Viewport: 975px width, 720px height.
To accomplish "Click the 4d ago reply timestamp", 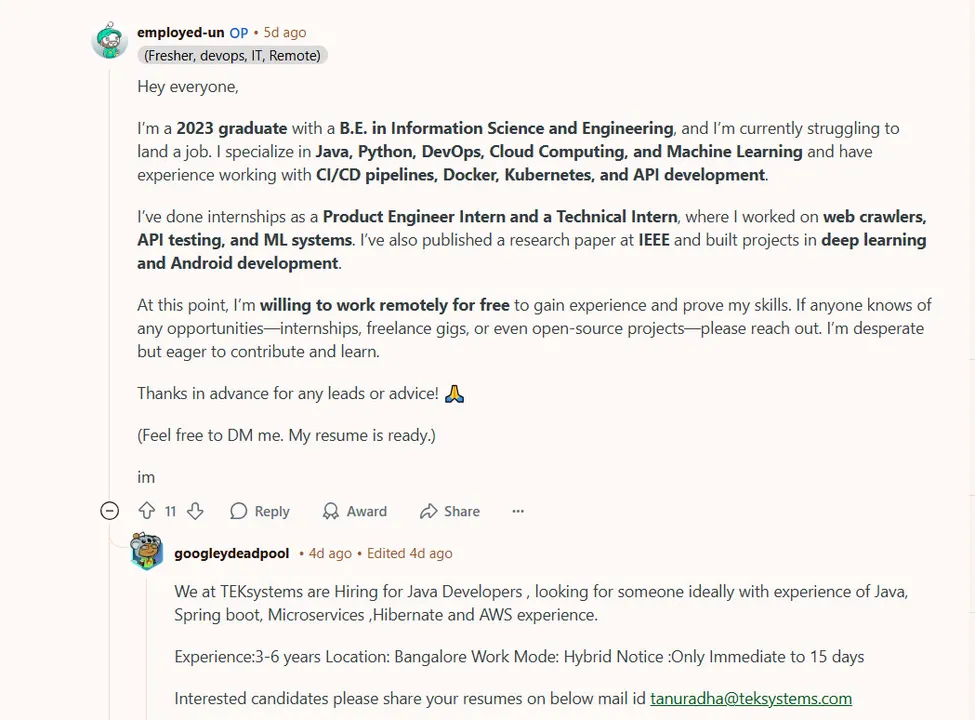I will click(x=330, y=553).
